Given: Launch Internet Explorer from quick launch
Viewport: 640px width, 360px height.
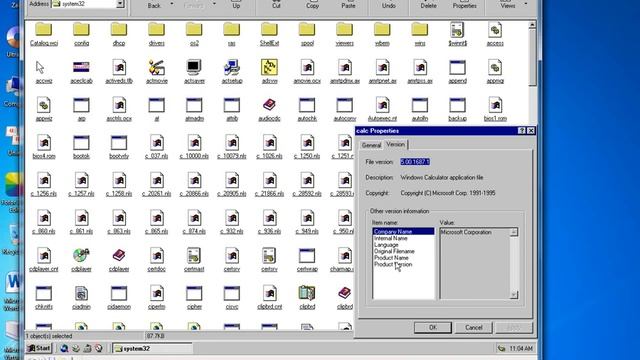Looking at the screenshot, I should 64,349.
